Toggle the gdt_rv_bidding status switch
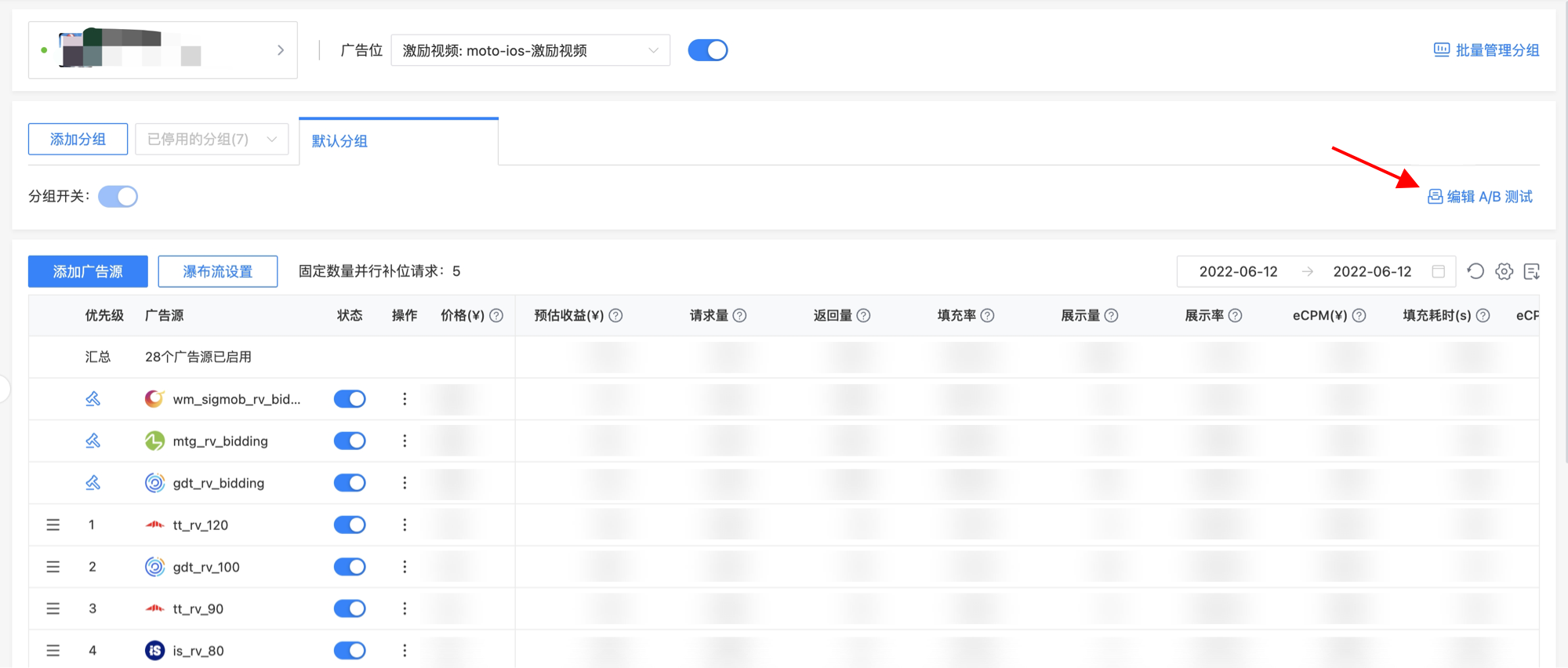Screen dimensions: 1568x668 (350, 483)
